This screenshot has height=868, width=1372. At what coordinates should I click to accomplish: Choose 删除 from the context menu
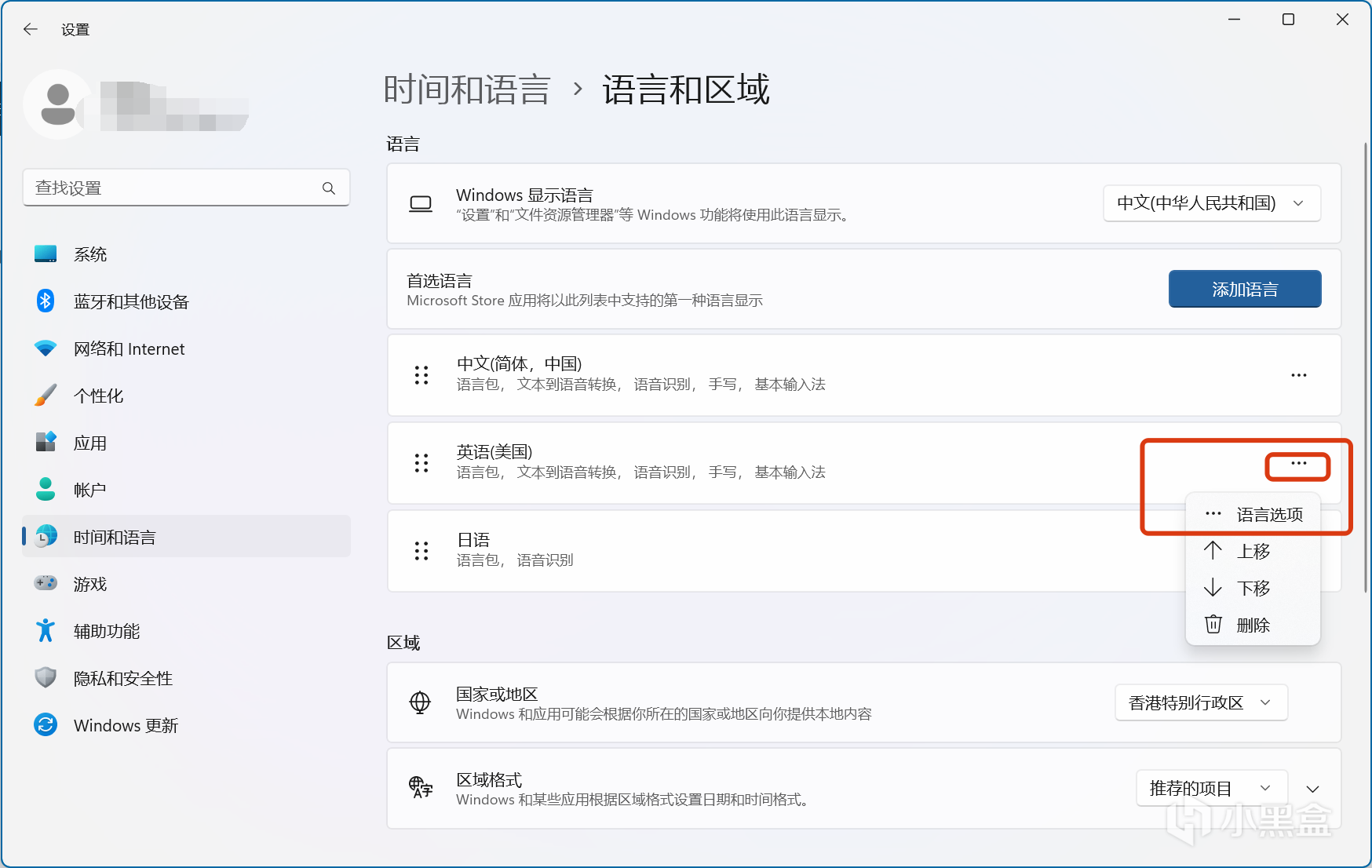click(1253, 625)
